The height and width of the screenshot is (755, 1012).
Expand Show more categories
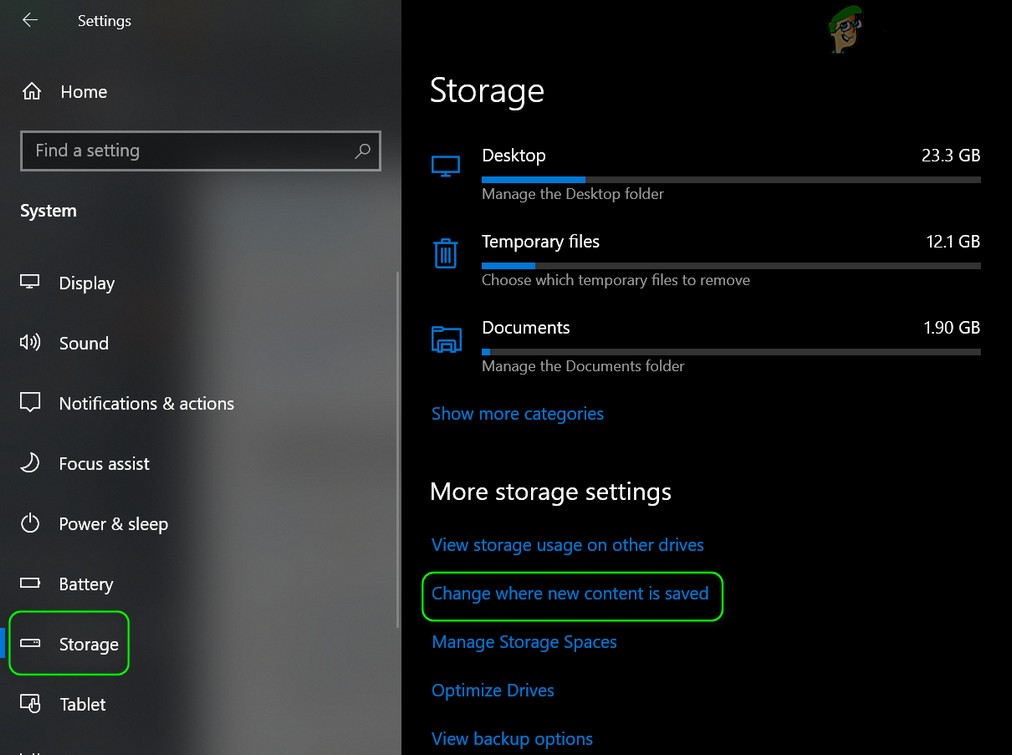(517, 414)
